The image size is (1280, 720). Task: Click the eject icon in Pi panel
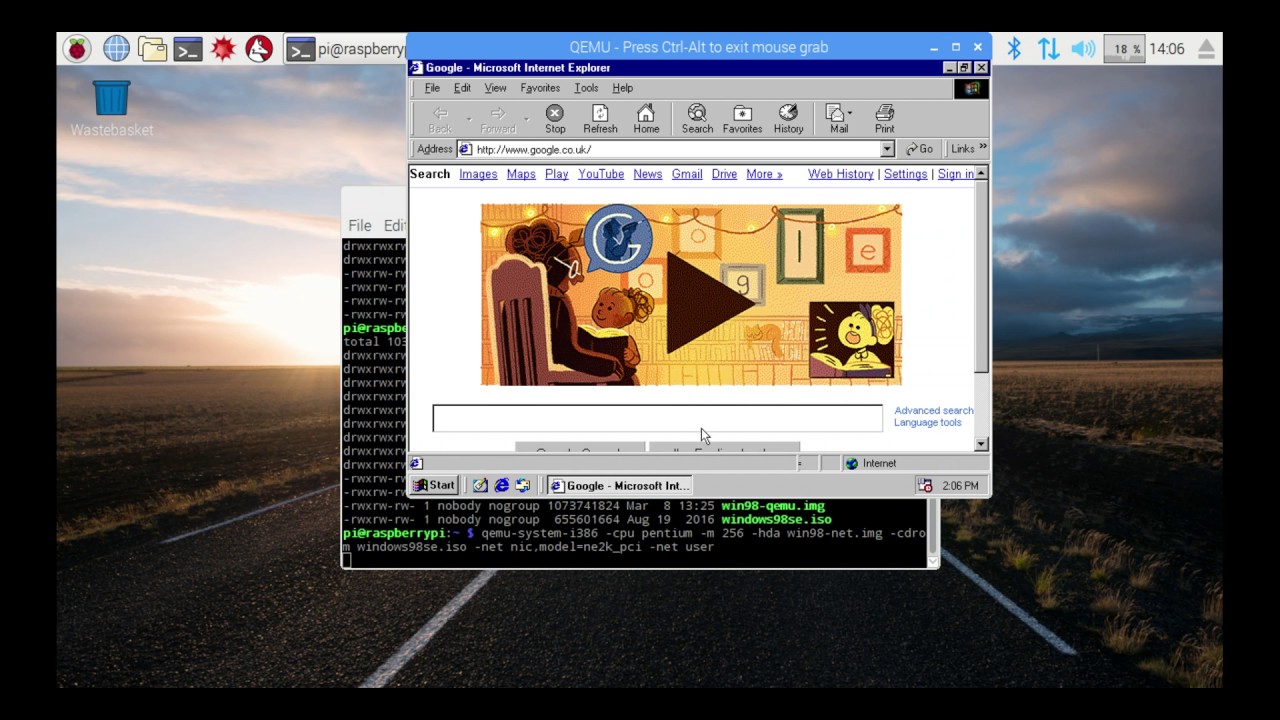pyautogui.click(x=1206, y=48)
